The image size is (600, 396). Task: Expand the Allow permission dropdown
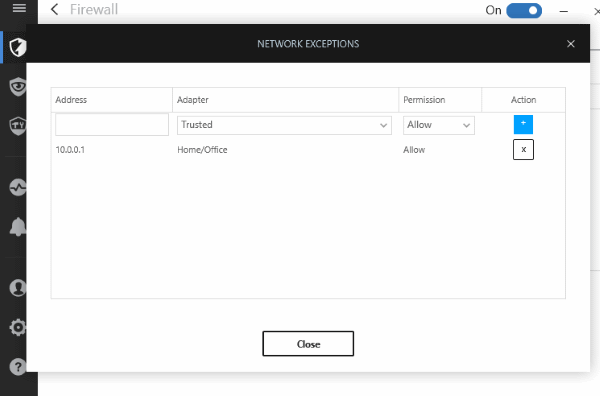[439, 125]
